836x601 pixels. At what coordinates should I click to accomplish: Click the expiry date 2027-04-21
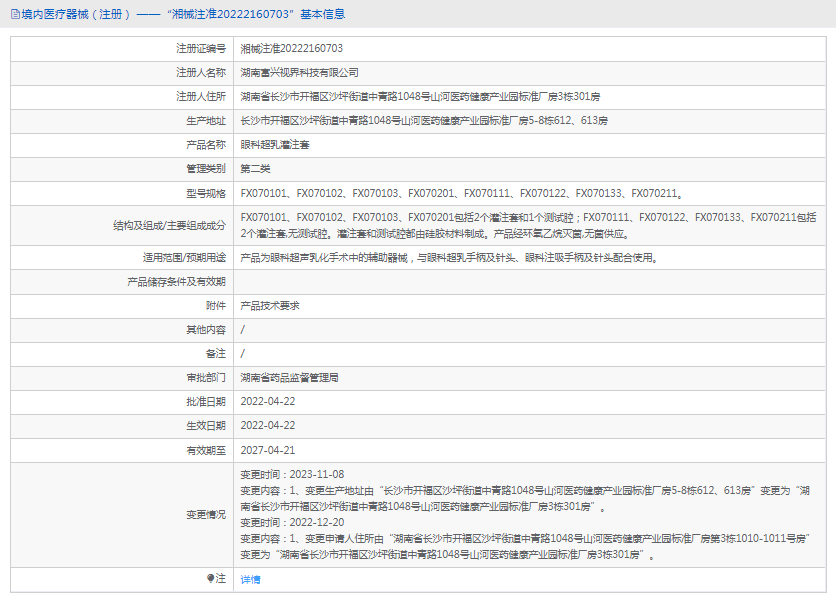coord(268,450)
